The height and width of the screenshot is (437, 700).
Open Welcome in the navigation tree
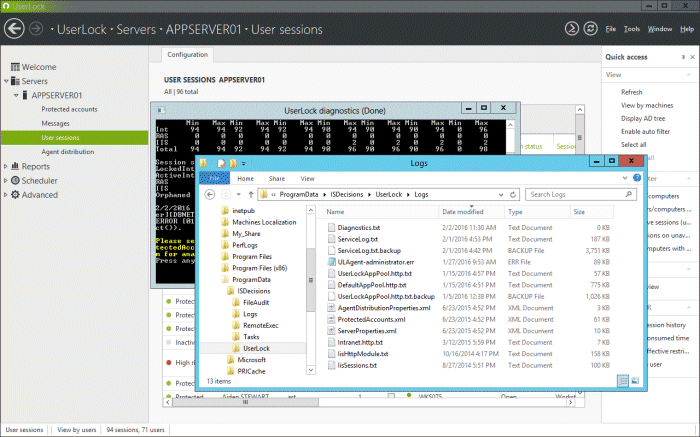point(39,67)
